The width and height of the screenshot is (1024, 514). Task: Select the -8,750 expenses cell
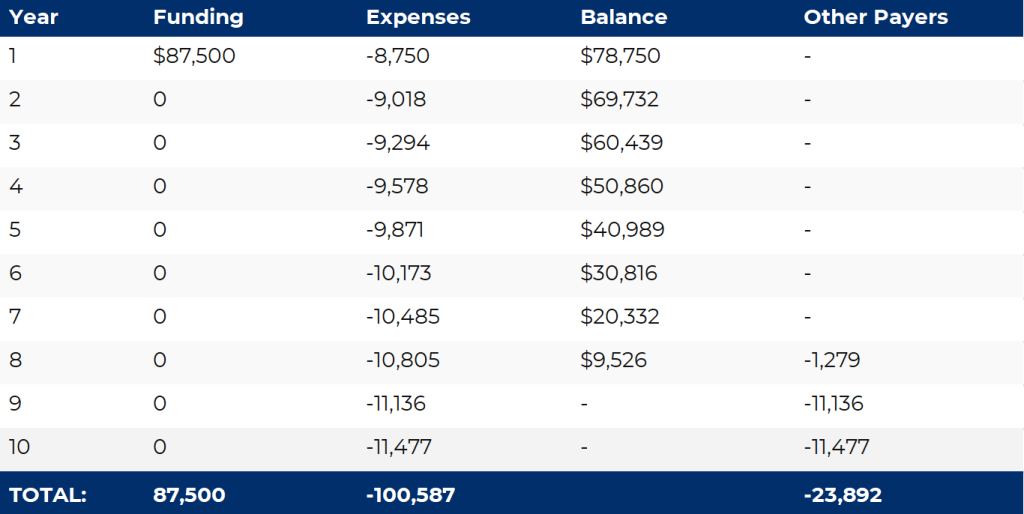tap(398, 56)
